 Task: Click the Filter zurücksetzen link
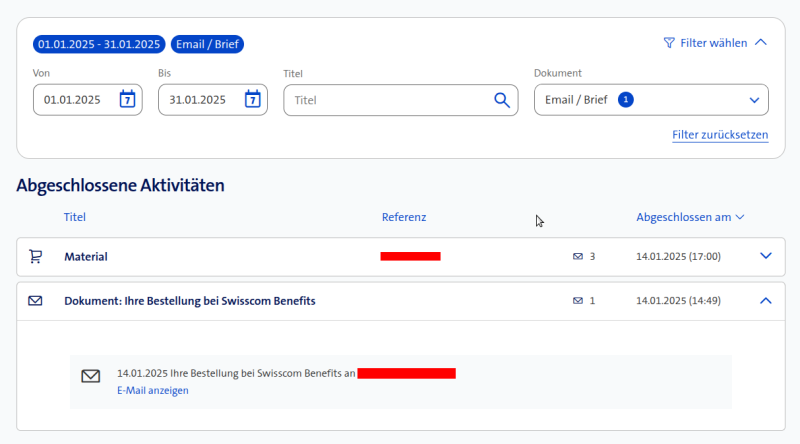coord(720,134)
